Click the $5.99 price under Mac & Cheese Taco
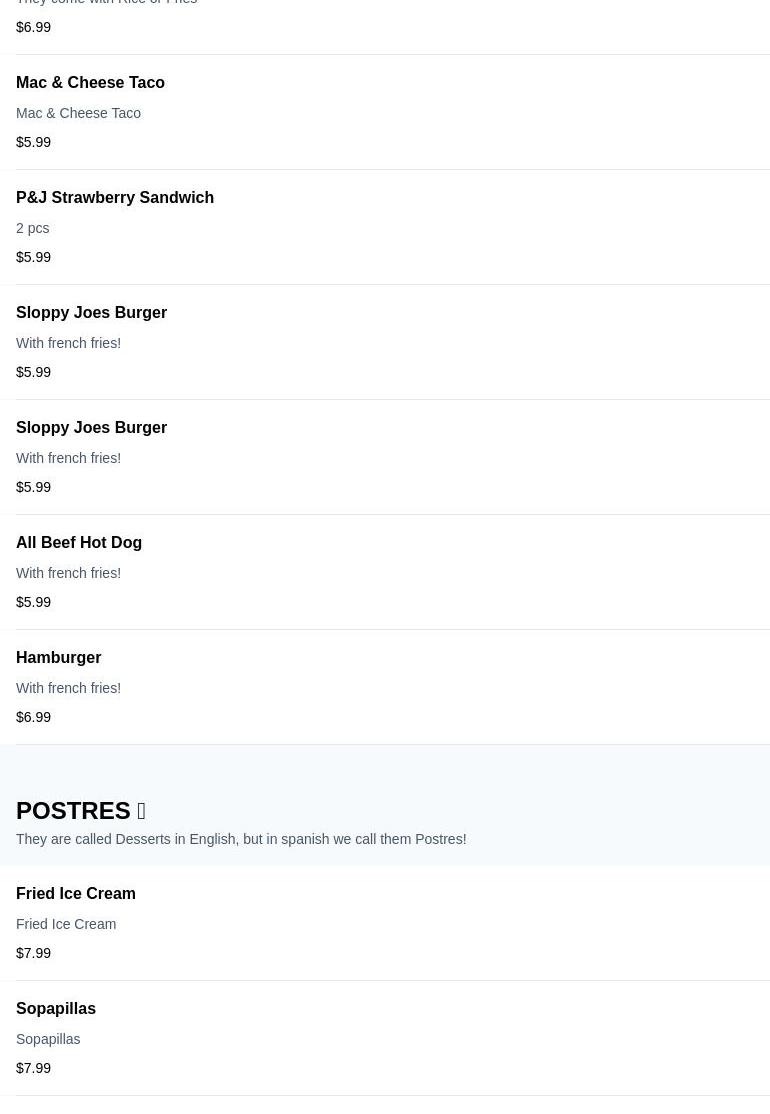The height and width of the screenshot is (1114, 770). tap(33, 142)
